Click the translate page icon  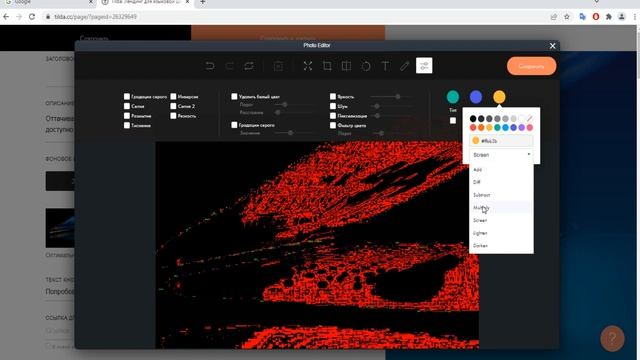tap(582, 17)
